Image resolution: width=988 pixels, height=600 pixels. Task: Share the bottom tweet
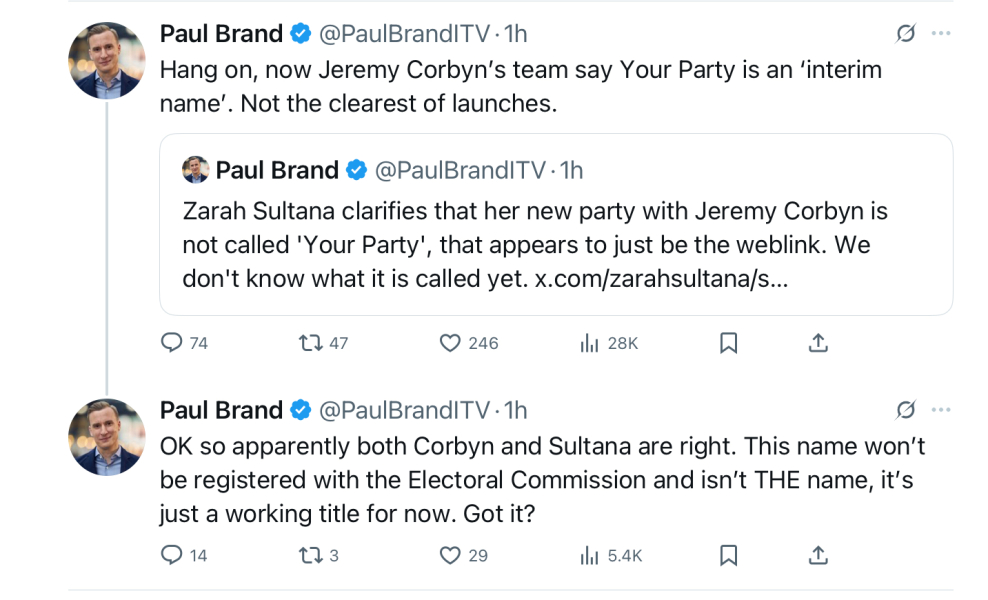coord(817,554)
